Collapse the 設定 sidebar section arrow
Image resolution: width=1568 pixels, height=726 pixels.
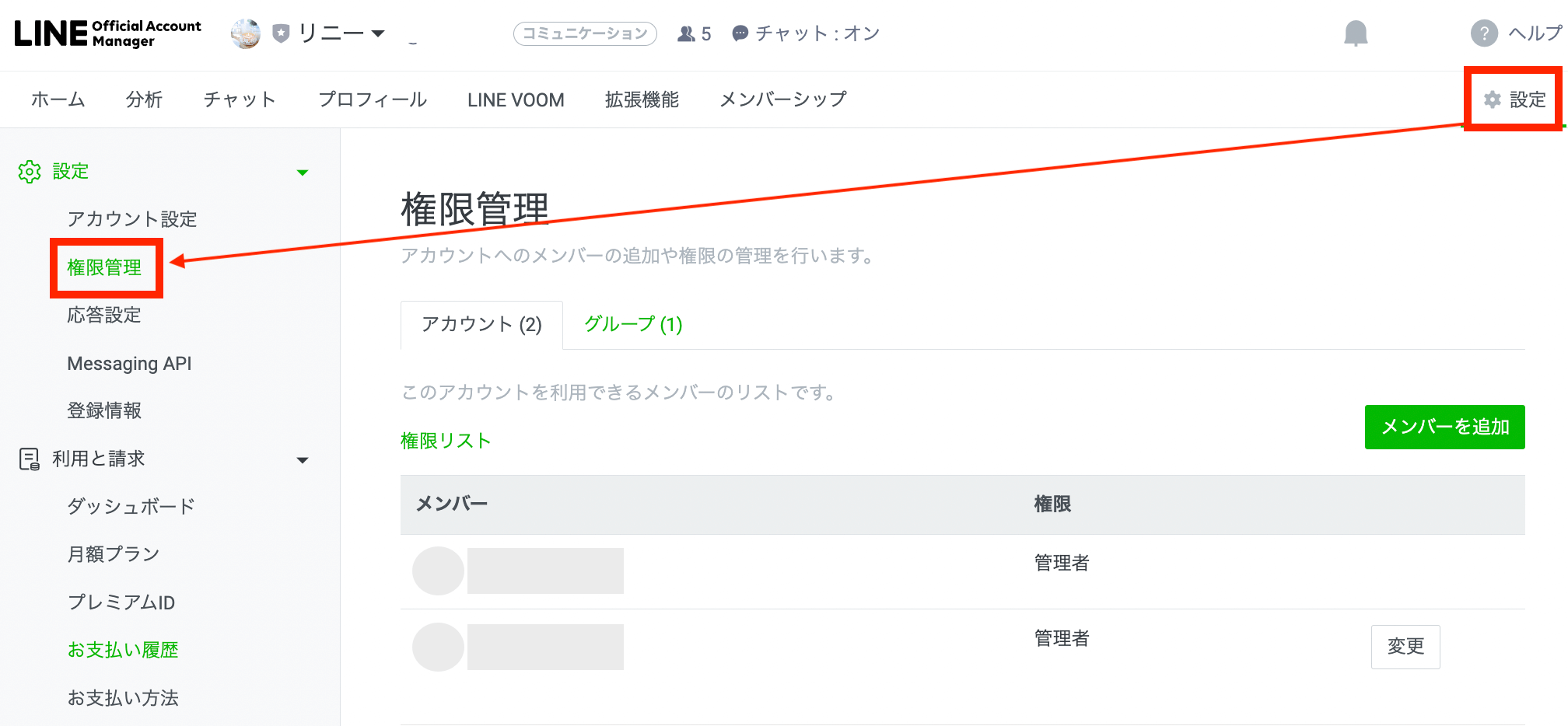point(303,173)
